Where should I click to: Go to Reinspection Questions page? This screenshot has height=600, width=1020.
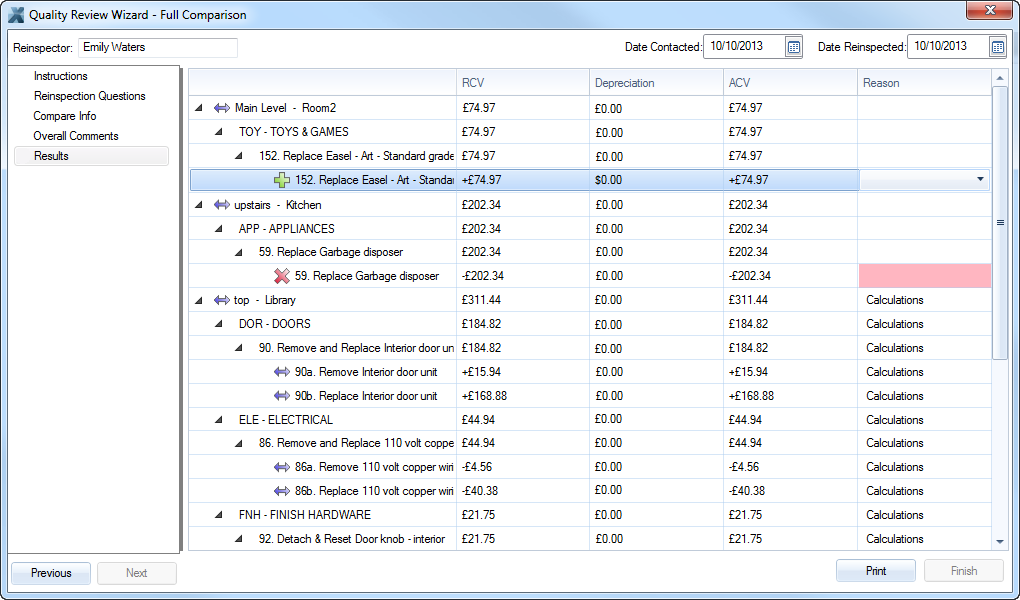tap(89, 96)
